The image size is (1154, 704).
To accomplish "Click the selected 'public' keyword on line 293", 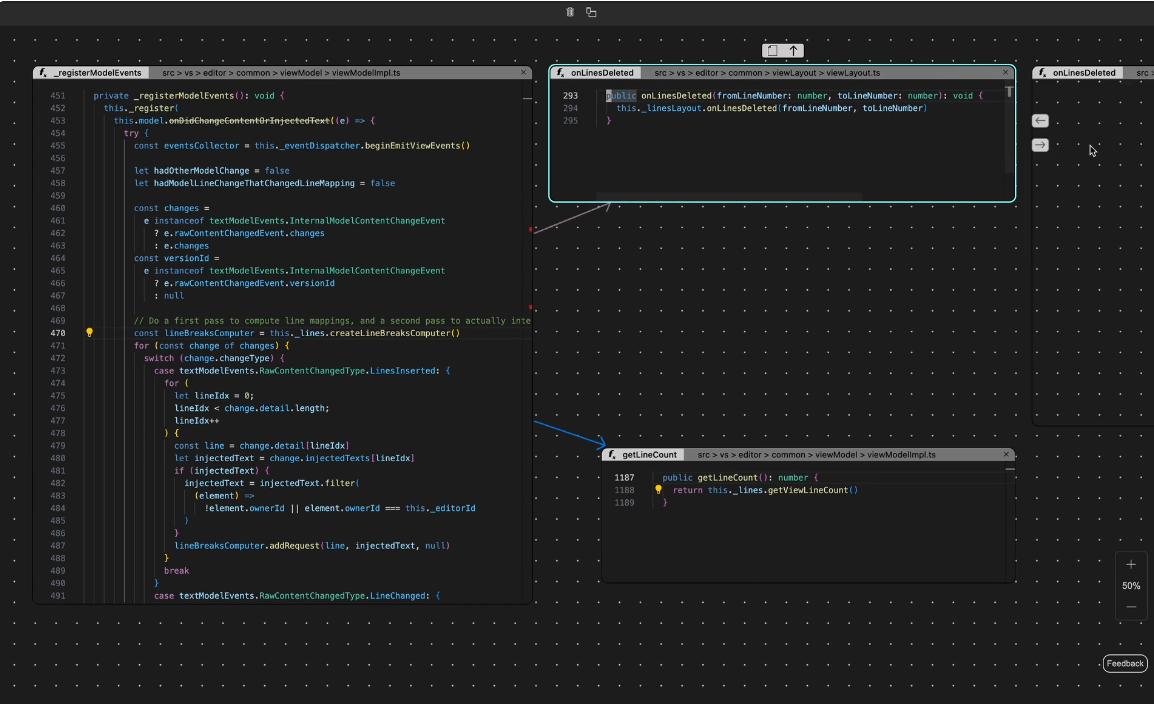I will coord(621,96).
